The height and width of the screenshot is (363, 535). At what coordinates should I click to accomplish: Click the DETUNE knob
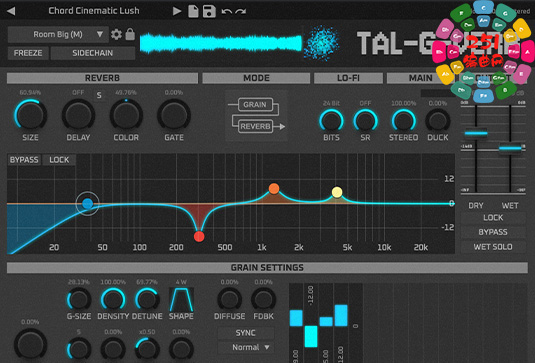(x=147, y=300)
